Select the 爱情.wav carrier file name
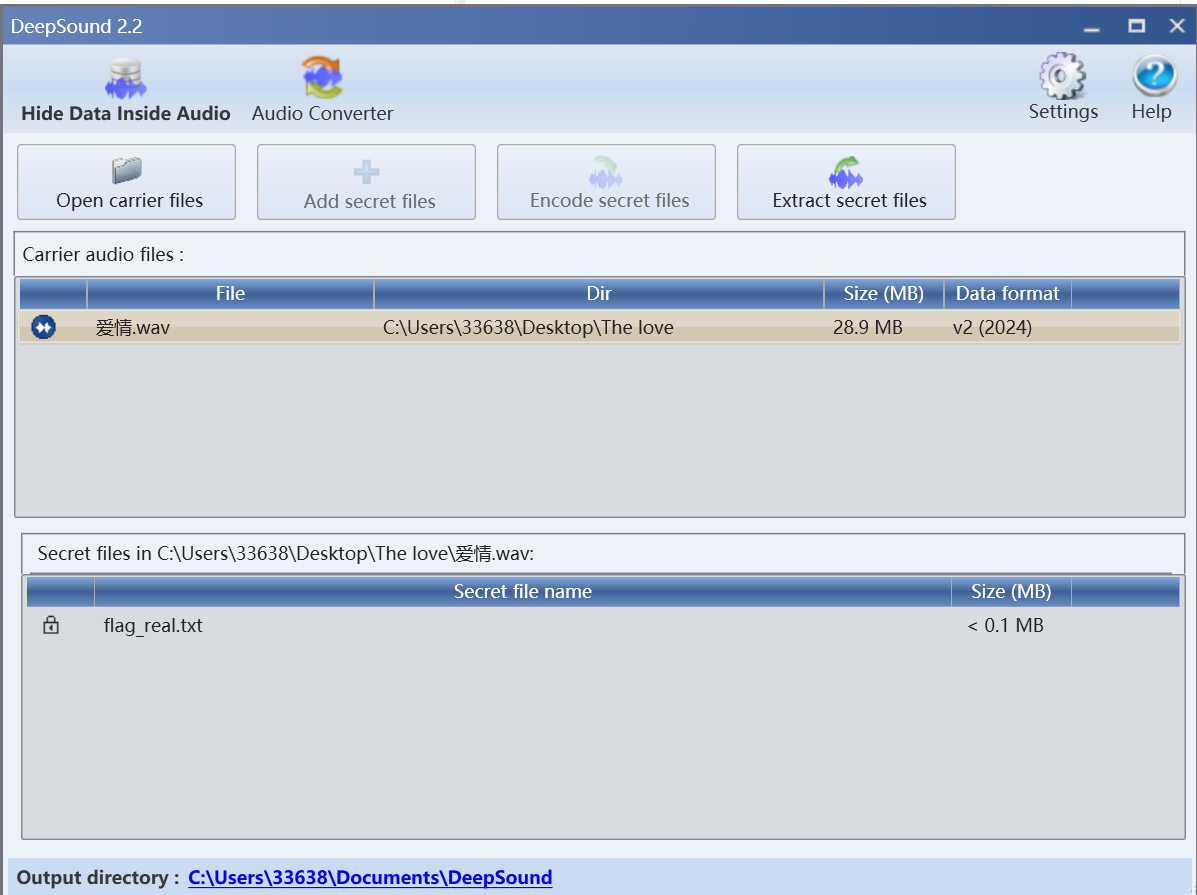The width and height of the screenshot is (1197, 895). pos(133,328)
